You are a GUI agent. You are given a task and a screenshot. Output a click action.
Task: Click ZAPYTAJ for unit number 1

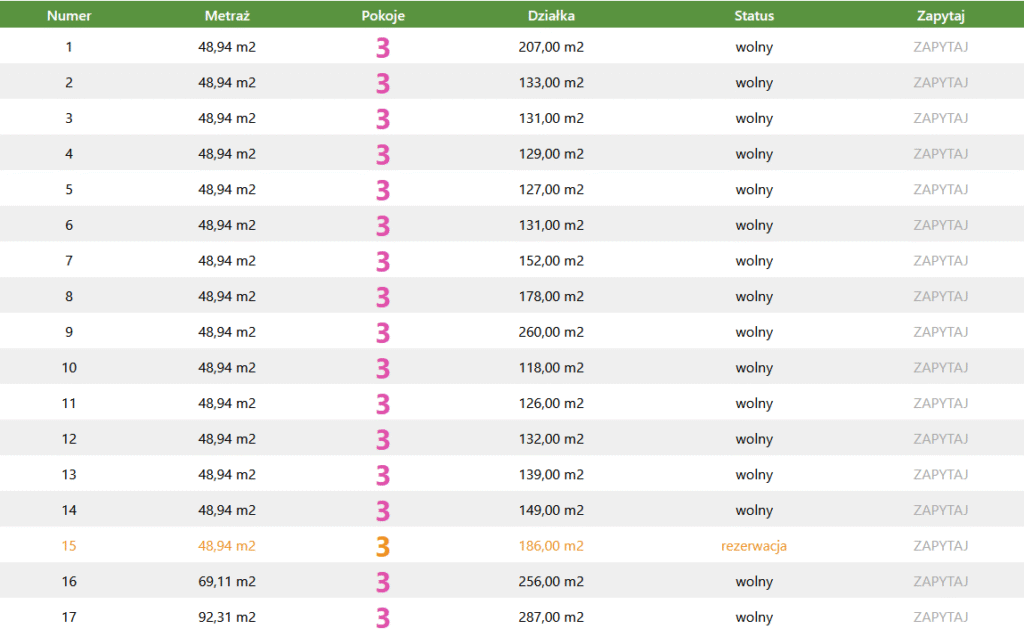940,47
